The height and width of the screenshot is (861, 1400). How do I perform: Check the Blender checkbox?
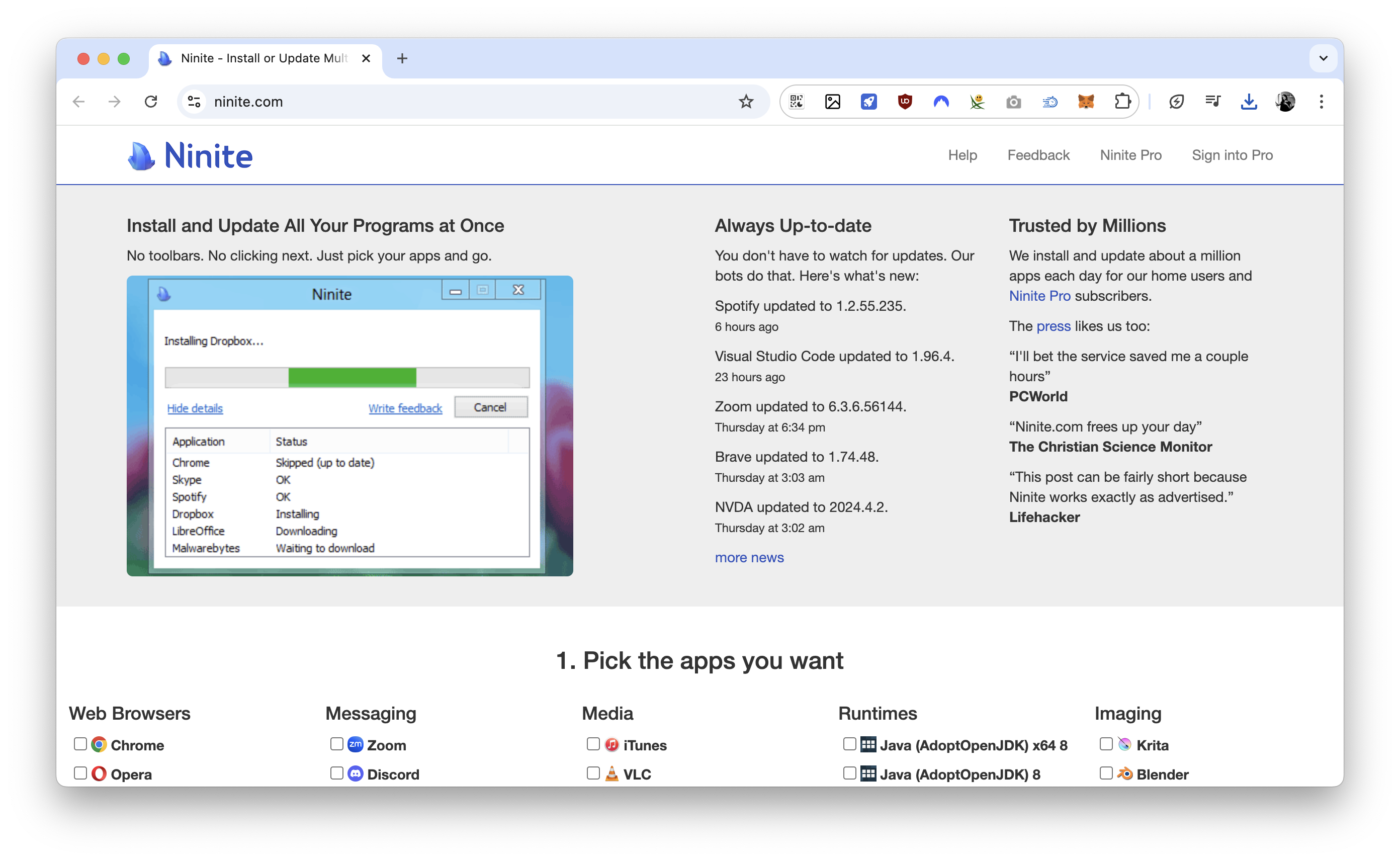(1106, 772)
